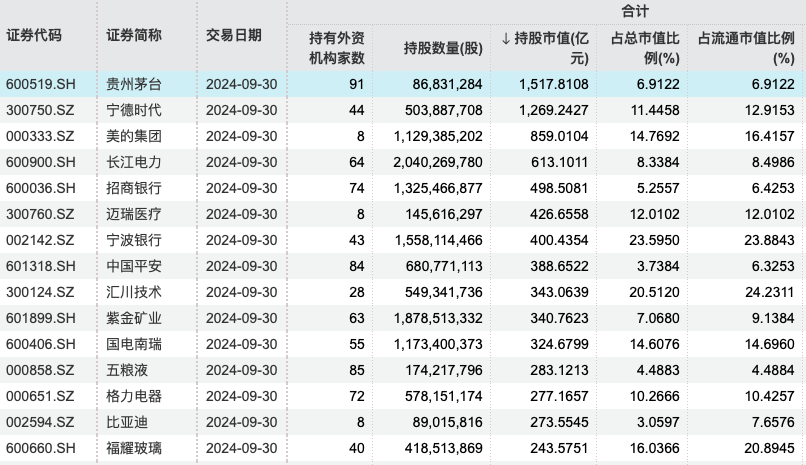Click the 证券简称 column header

(134, 35)
